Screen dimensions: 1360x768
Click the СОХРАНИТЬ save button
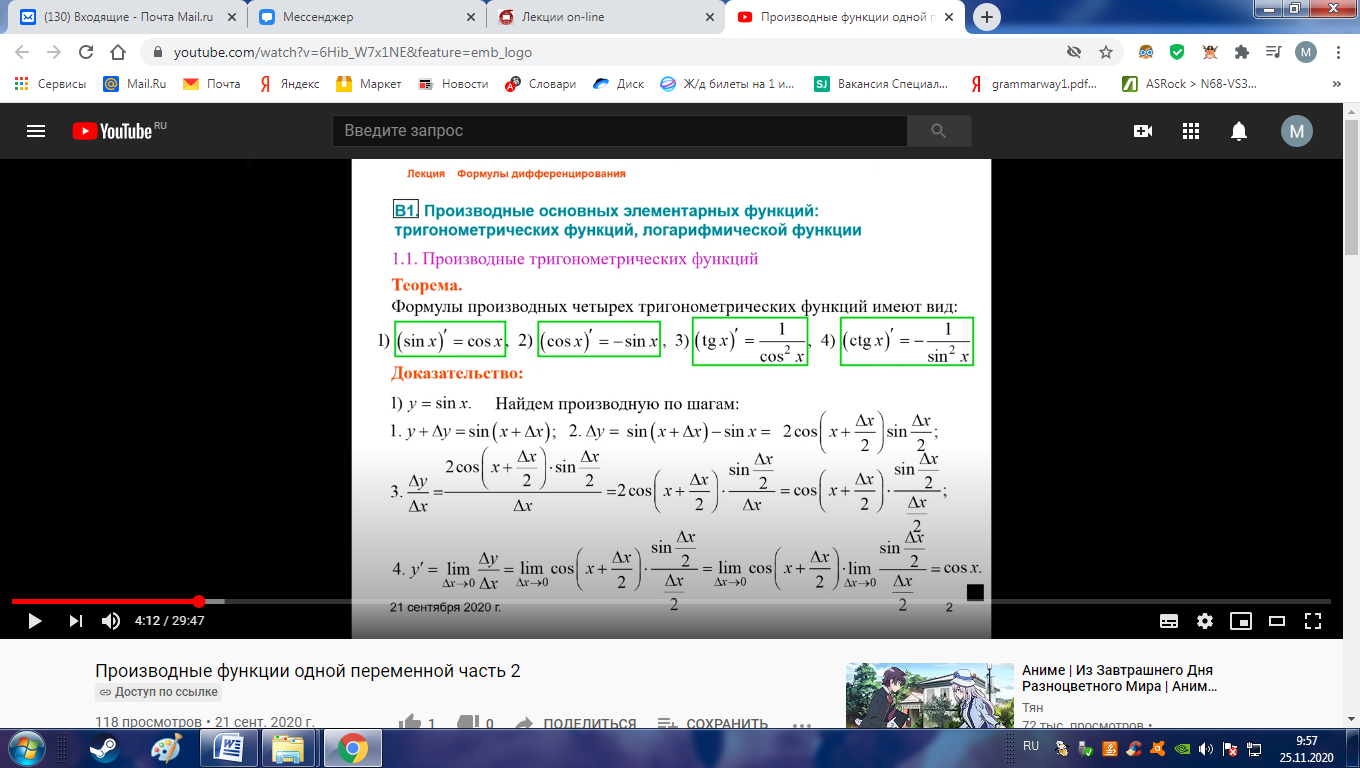pyautogui.click(x=712, y=724)
